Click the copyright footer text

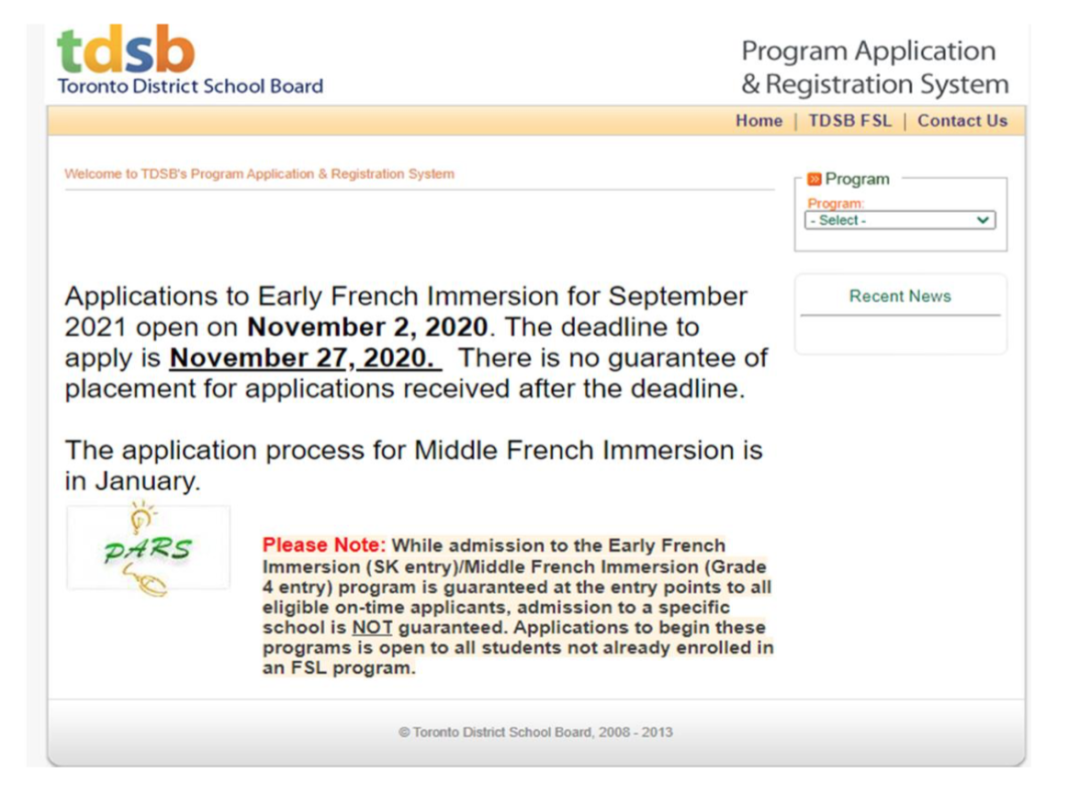point(535,732)
